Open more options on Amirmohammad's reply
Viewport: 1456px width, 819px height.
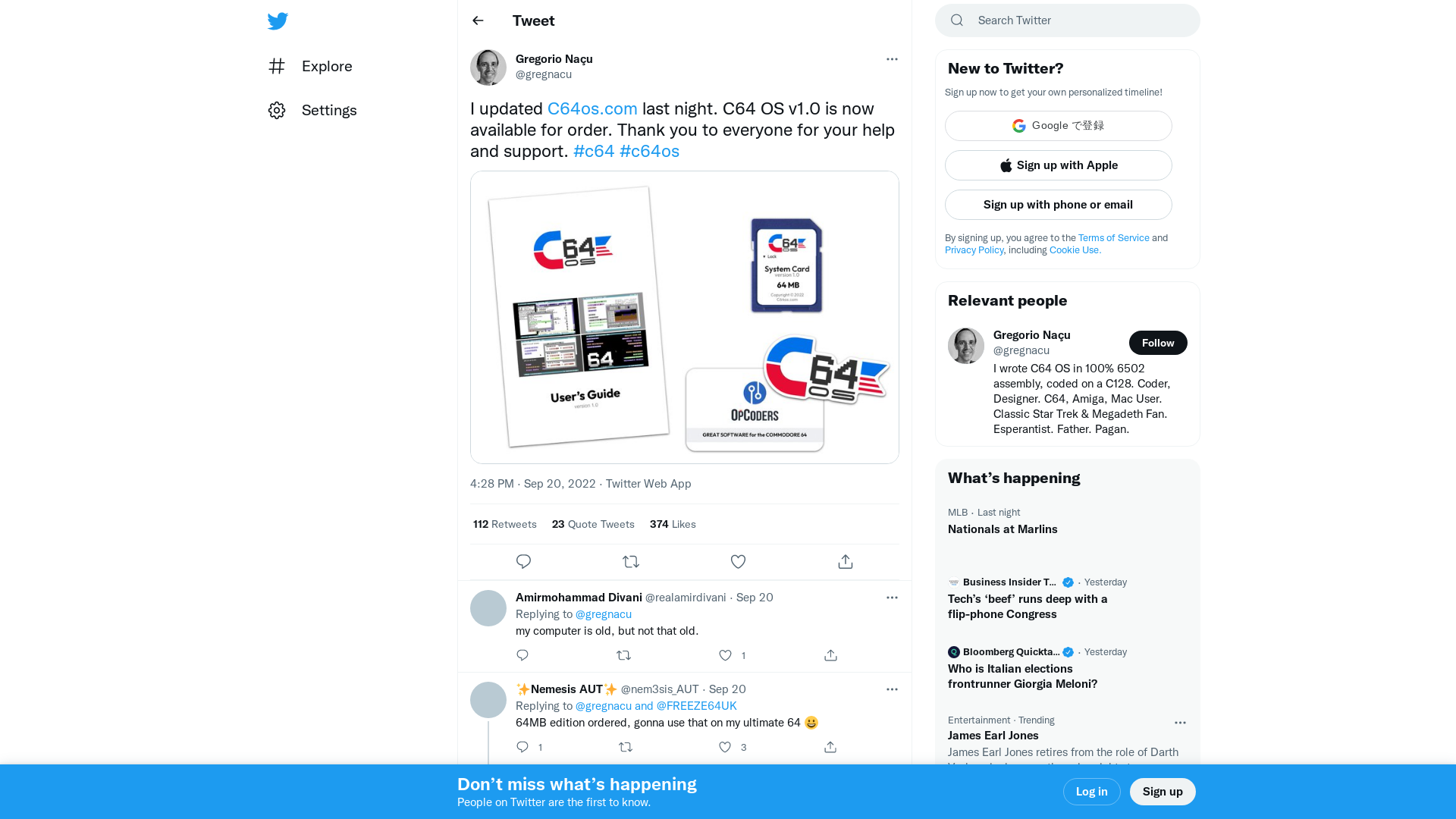coord(892,598)
